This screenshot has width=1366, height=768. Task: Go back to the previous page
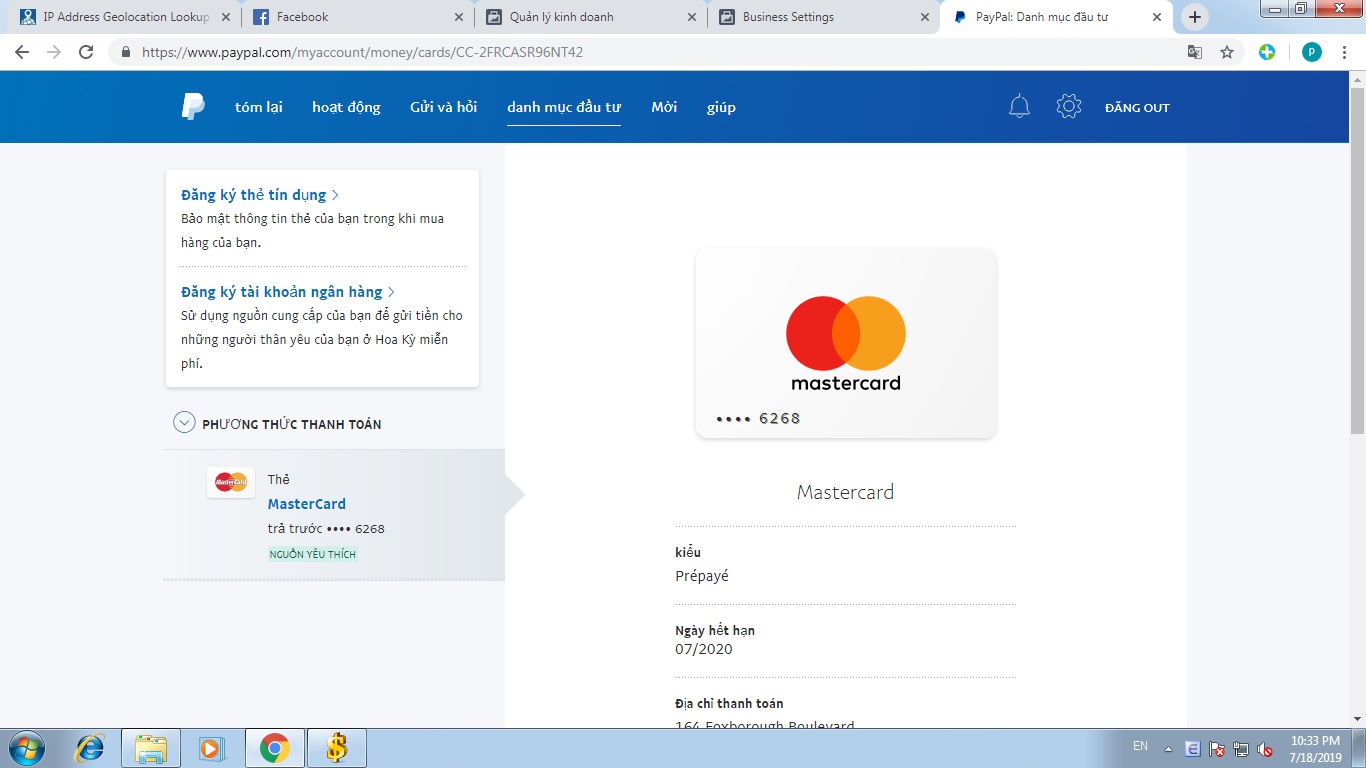pyautogui.click(x=22, y=52)
